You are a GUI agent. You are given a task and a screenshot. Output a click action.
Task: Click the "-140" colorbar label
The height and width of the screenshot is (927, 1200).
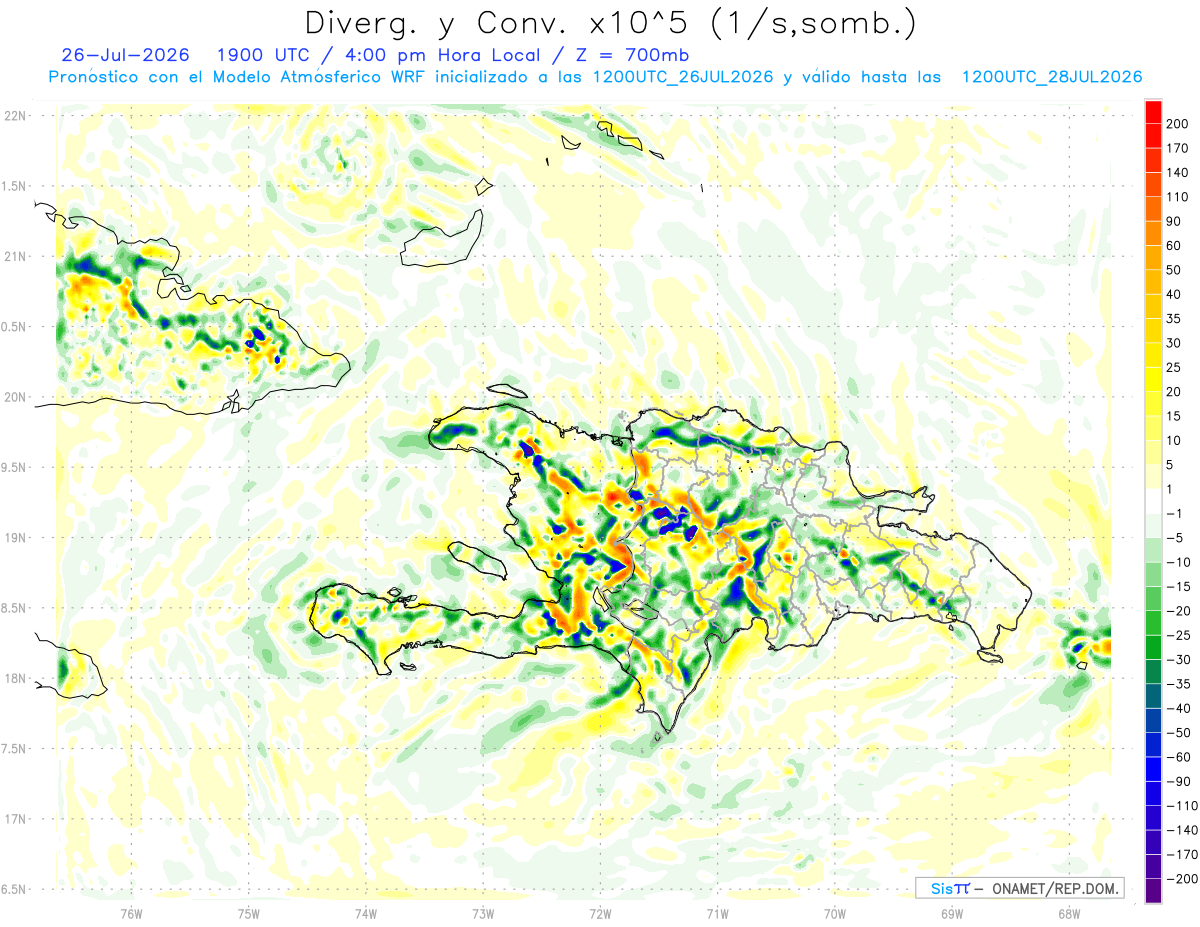[x=1181, y=830]
